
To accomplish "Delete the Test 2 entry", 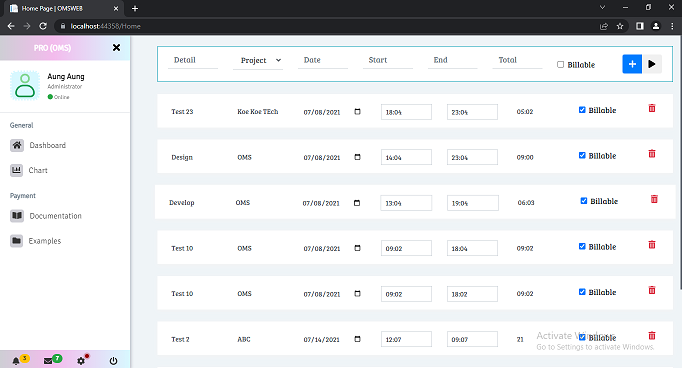I will click(x=652, y=336).
